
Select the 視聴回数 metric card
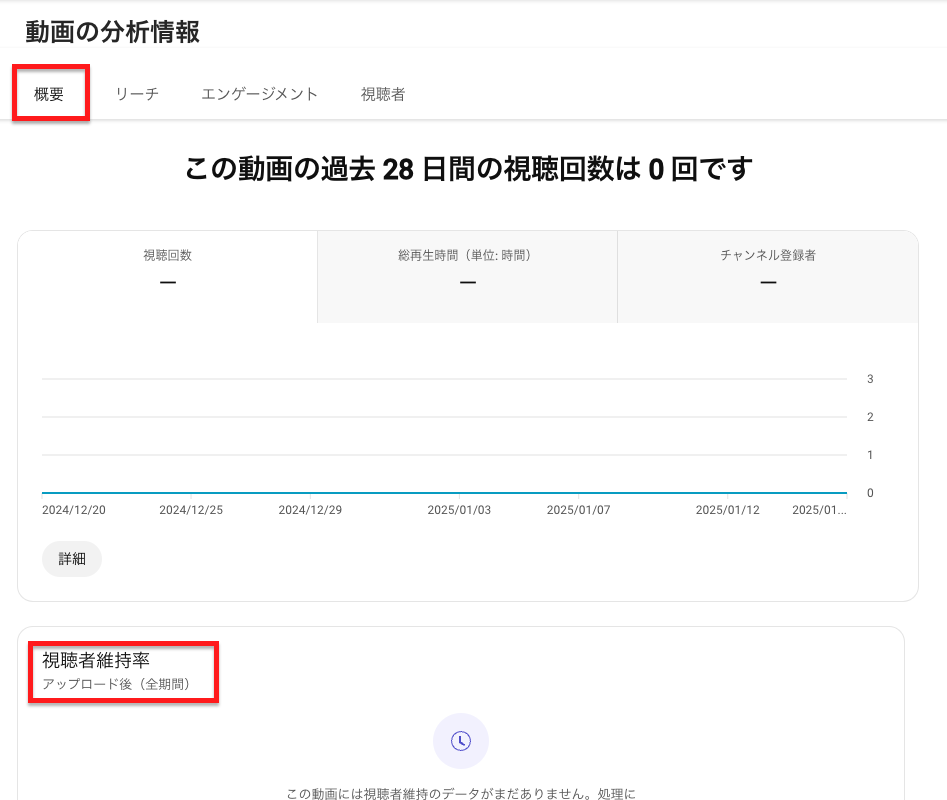click(x=167, y=271)
